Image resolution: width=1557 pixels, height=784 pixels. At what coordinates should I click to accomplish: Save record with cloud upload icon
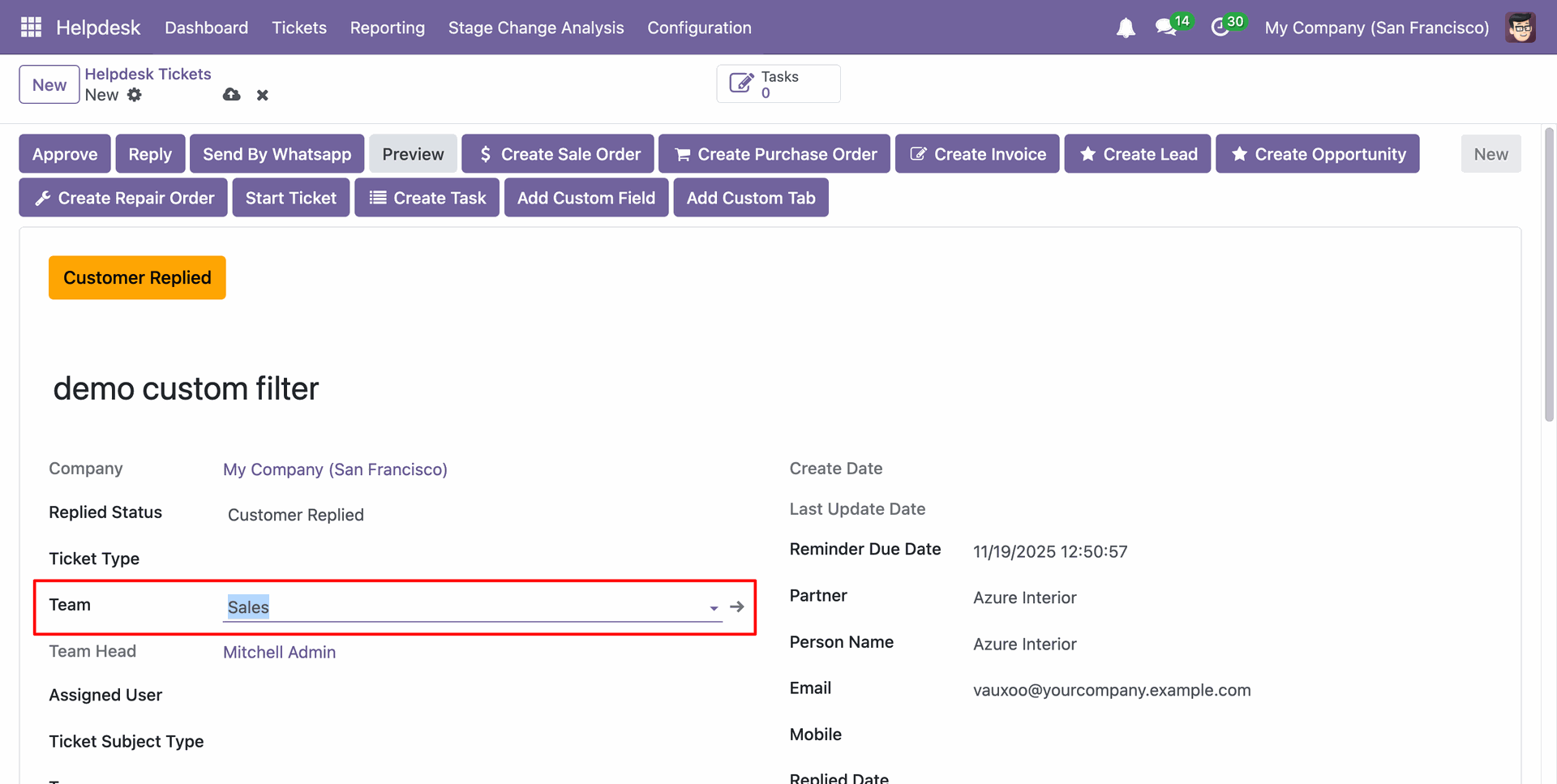(232, 95)
